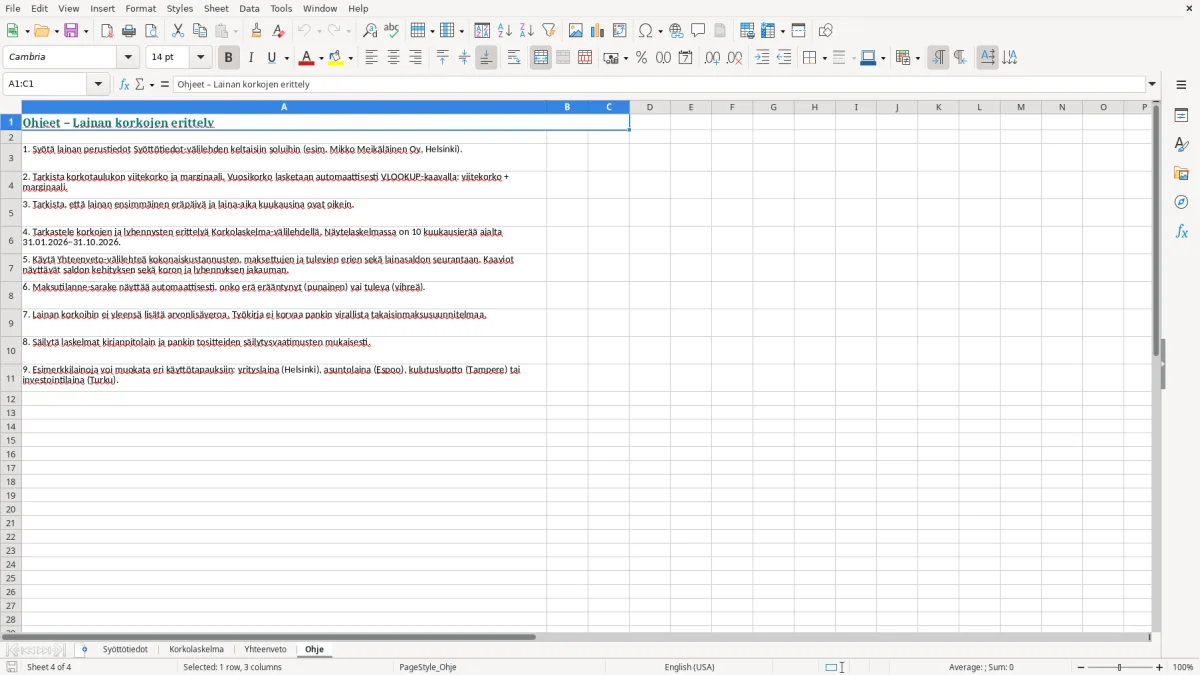
Task: Export directly as PDF
Action: click(x=107, y=31)
